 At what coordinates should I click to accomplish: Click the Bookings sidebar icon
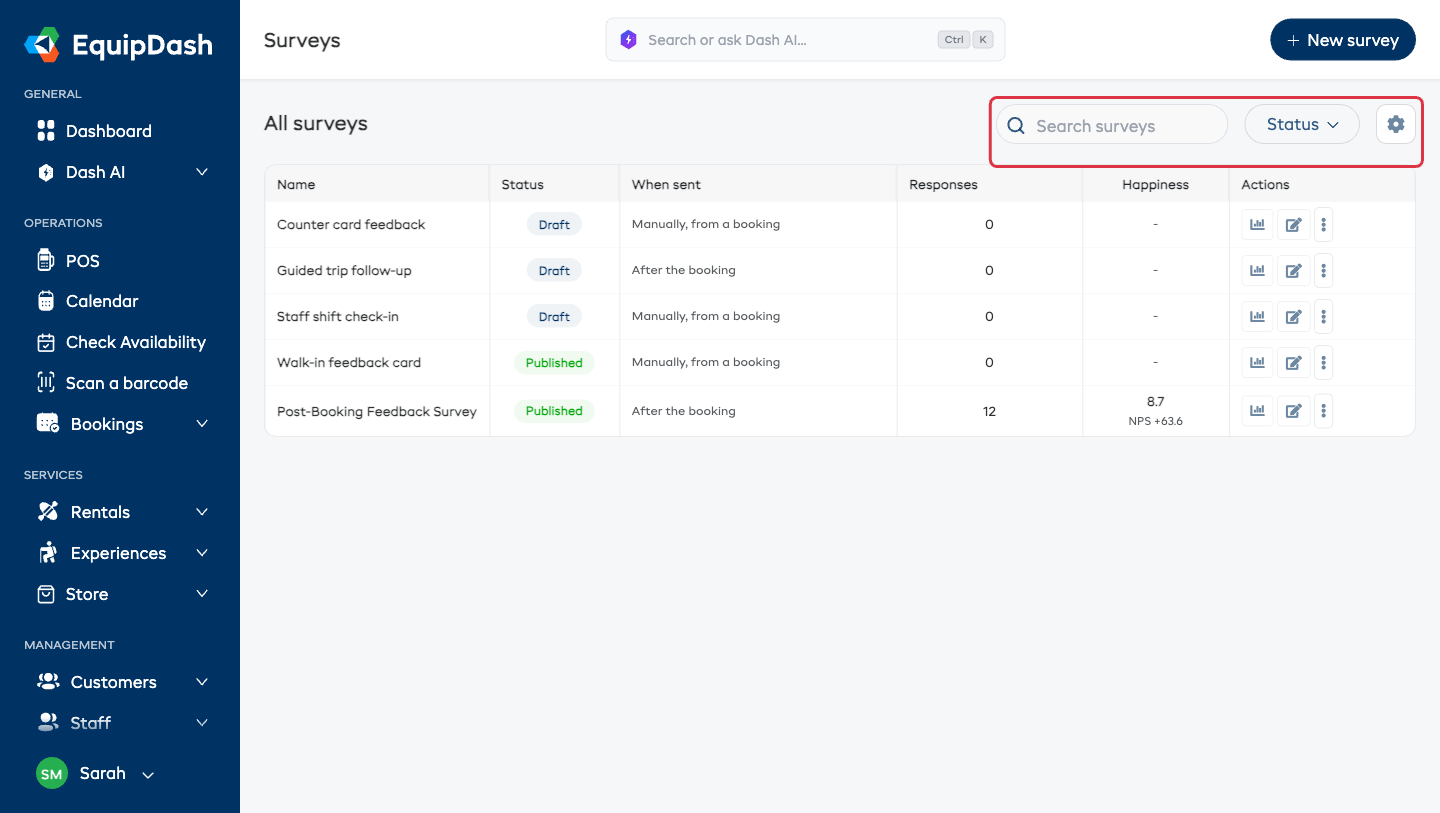click(x=47, y=424)
